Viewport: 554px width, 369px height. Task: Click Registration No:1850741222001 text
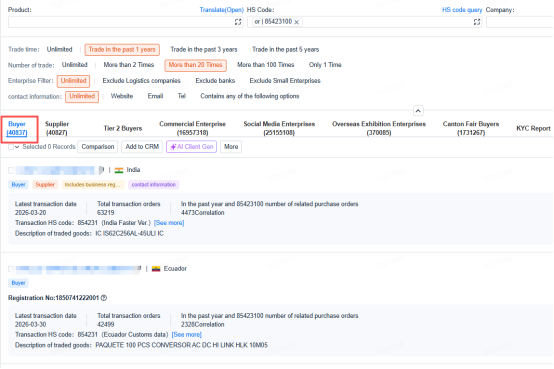[x=54, y=298]
